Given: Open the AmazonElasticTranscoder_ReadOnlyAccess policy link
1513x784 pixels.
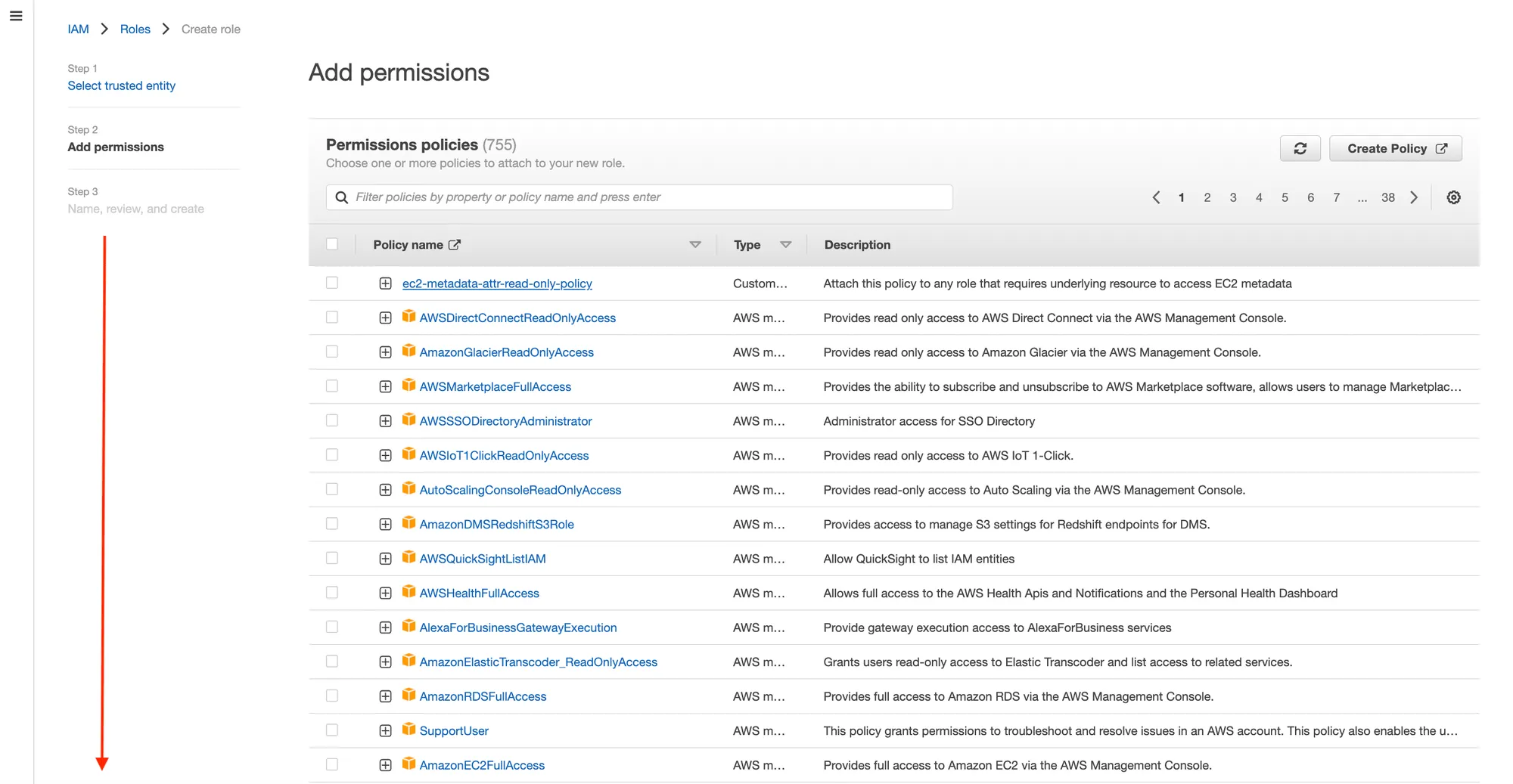Looking at the screenshot, I should (x=539, y=662).
